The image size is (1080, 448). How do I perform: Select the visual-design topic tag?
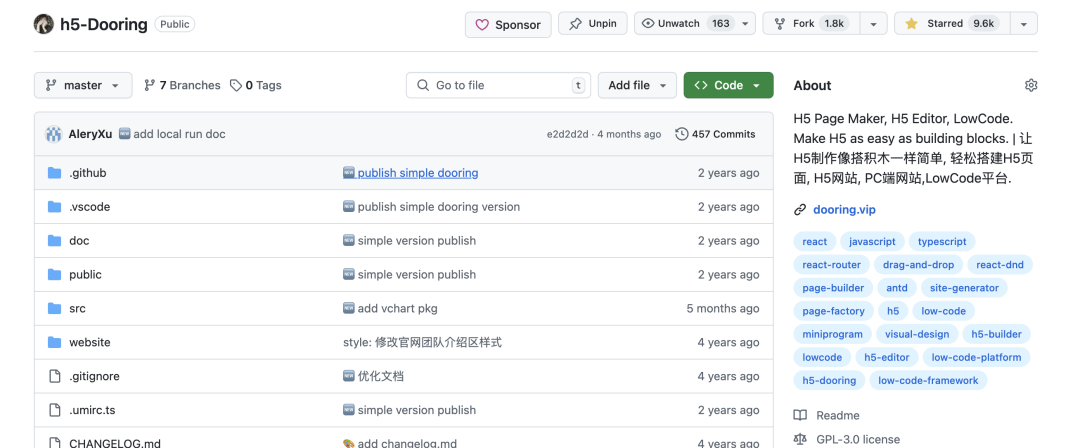917,334
